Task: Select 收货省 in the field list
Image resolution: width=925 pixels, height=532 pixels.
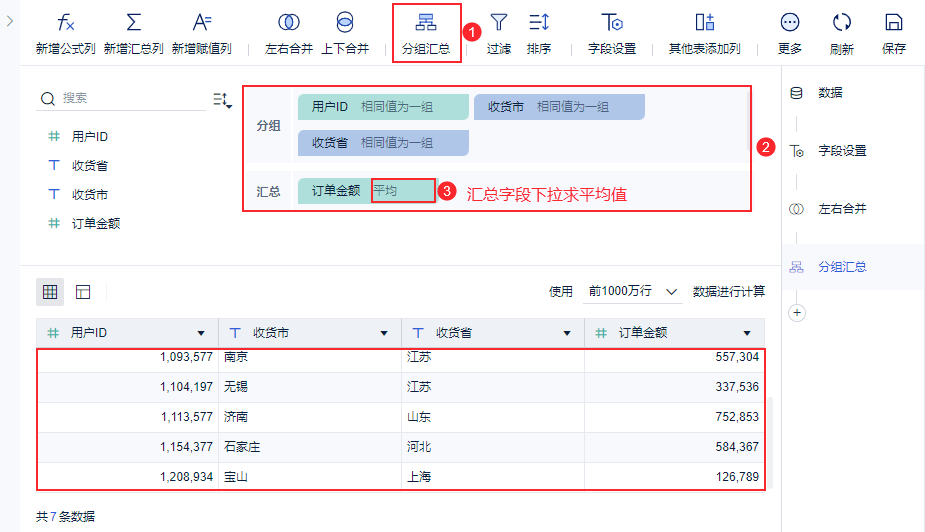Action: pos(90,166)
